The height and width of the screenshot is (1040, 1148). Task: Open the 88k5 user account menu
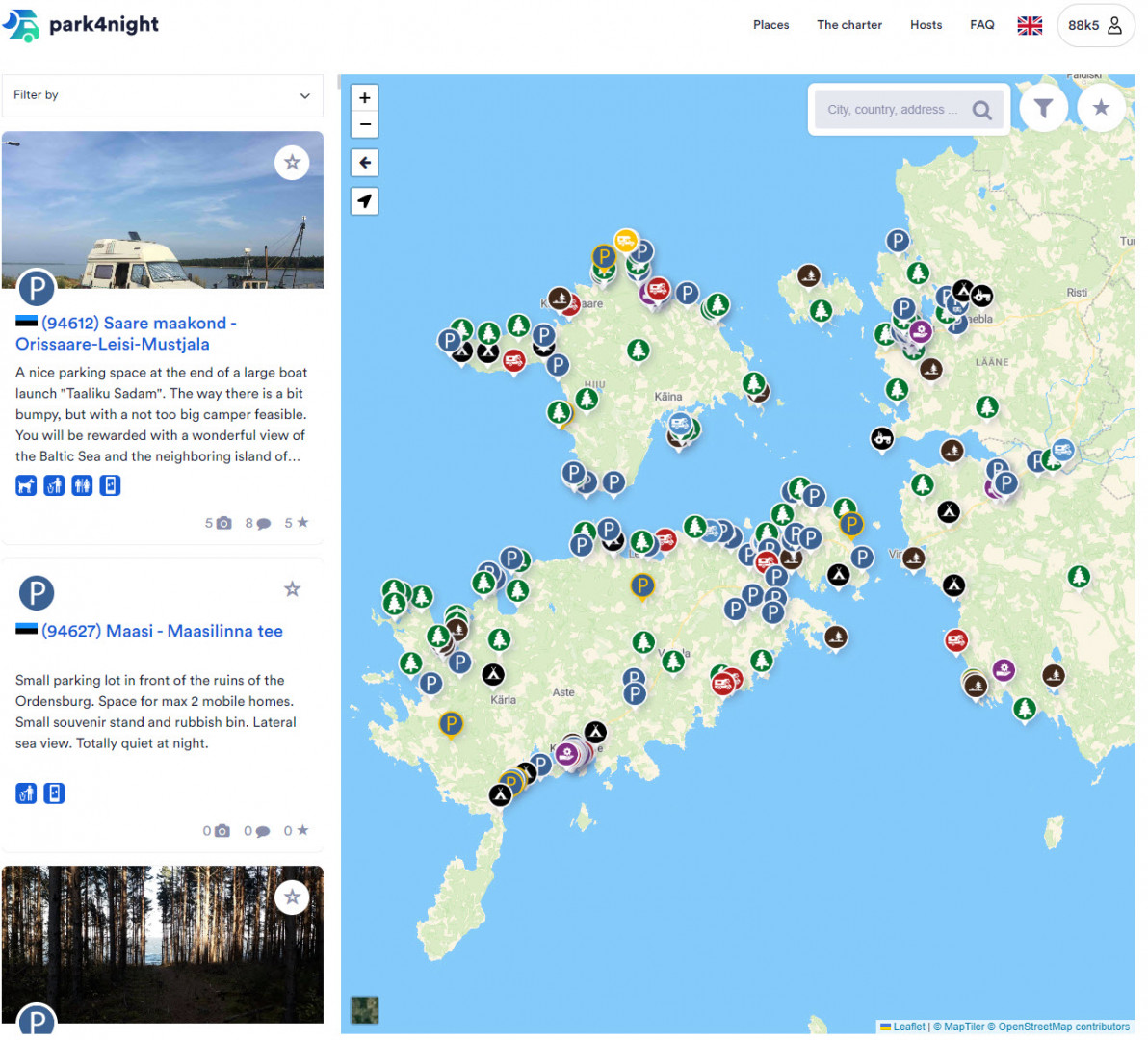pyautogui.click(x=1095, y=25)
